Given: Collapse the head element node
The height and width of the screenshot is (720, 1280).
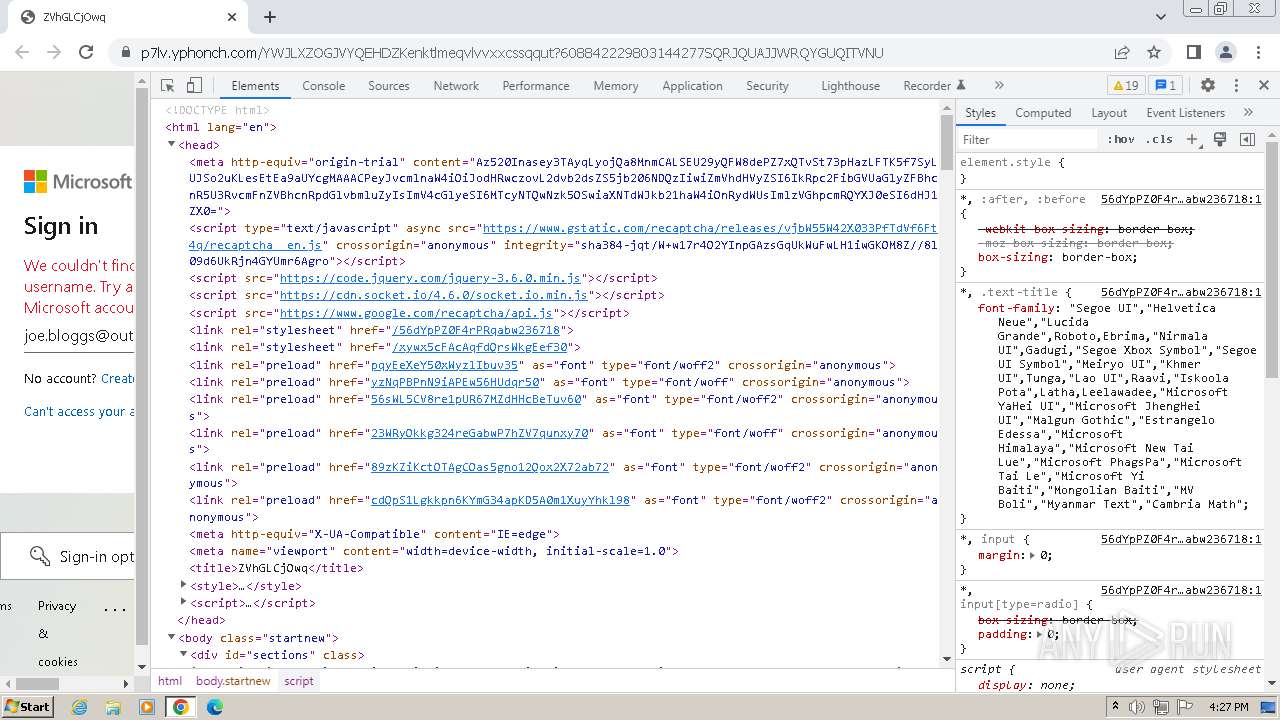Looking at the screenshot, I should (172, 145).
